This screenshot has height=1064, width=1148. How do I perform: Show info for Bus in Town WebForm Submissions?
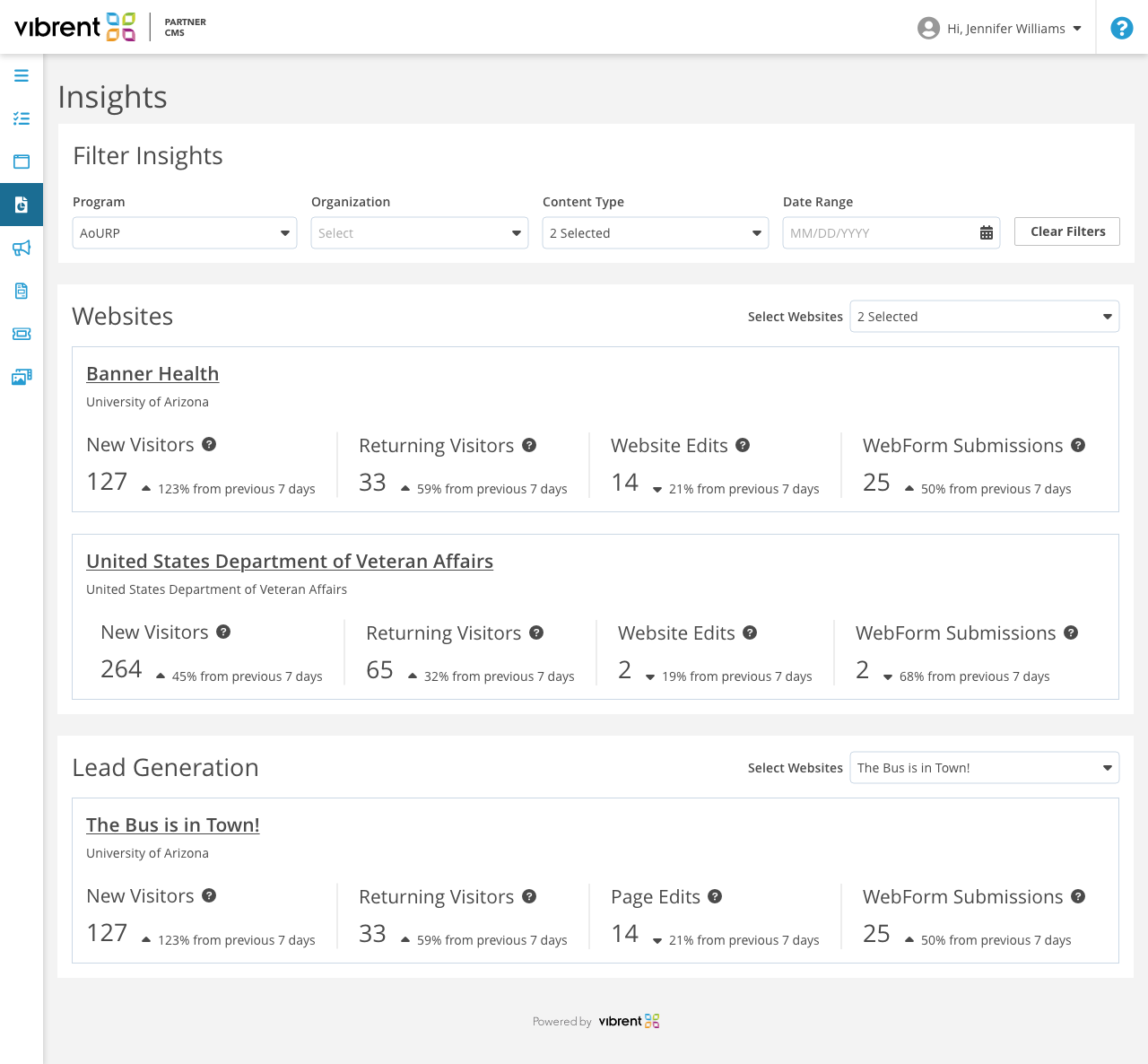(1078, 896)
